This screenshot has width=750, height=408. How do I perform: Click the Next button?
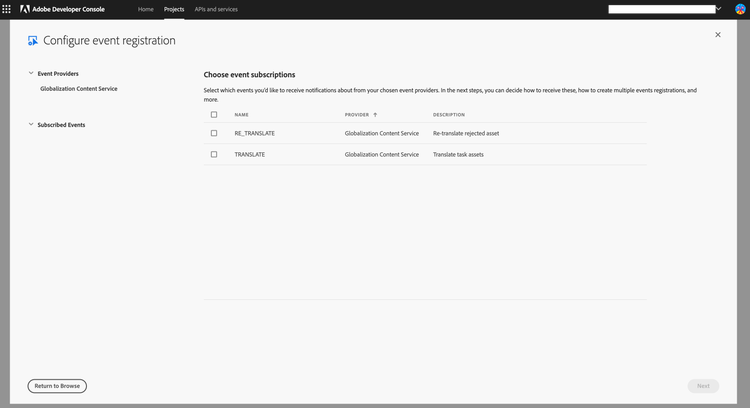coord(703,386)
